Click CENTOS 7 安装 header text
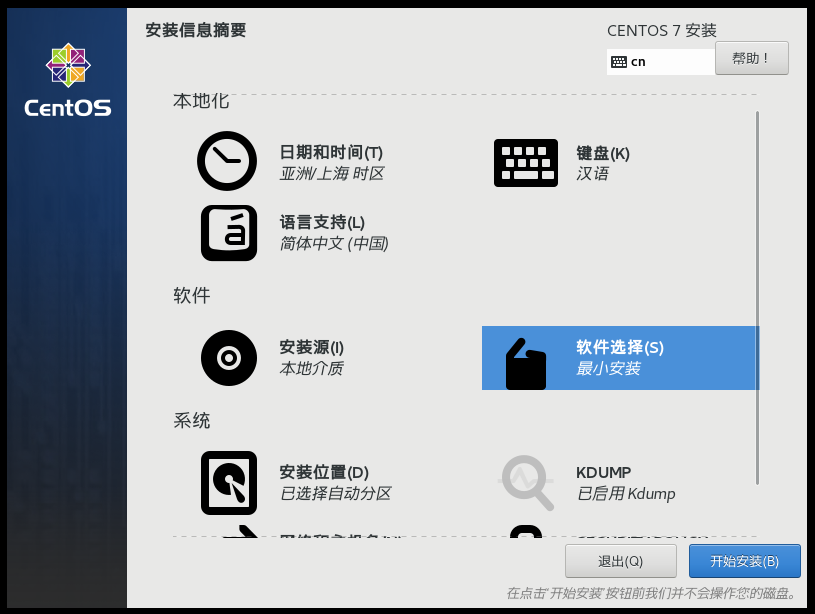The image size is (815, 614). (662, 31)
